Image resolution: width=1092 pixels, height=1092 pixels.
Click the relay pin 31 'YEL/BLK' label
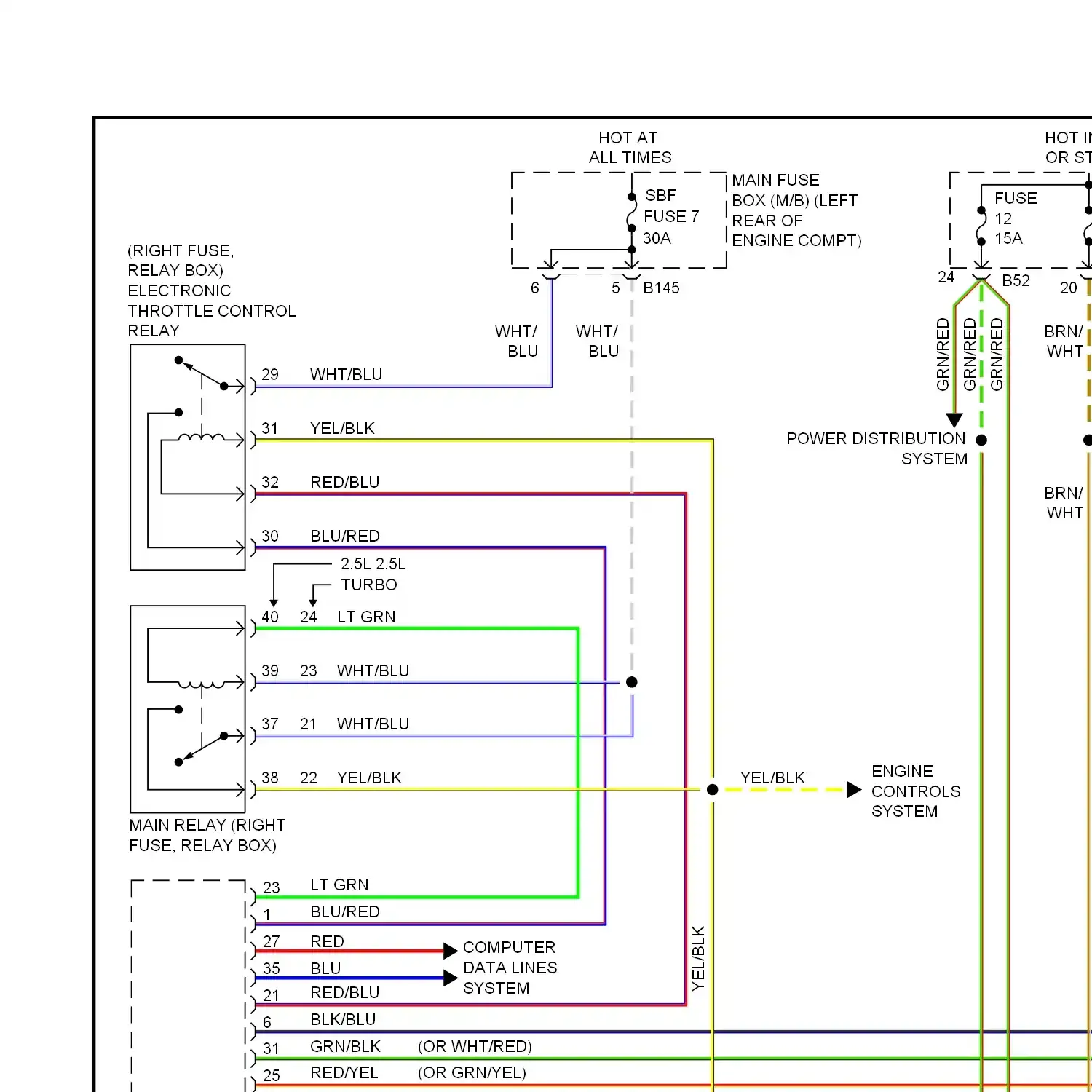point(342,428)
